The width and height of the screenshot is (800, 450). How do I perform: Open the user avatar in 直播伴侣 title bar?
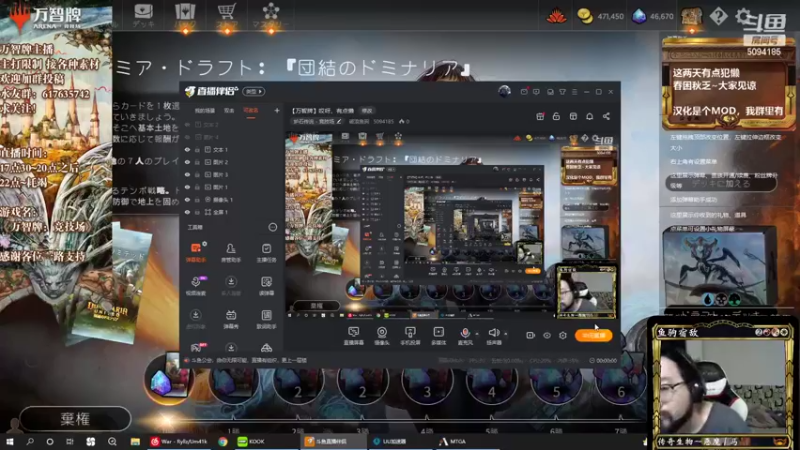click(504, 91)
